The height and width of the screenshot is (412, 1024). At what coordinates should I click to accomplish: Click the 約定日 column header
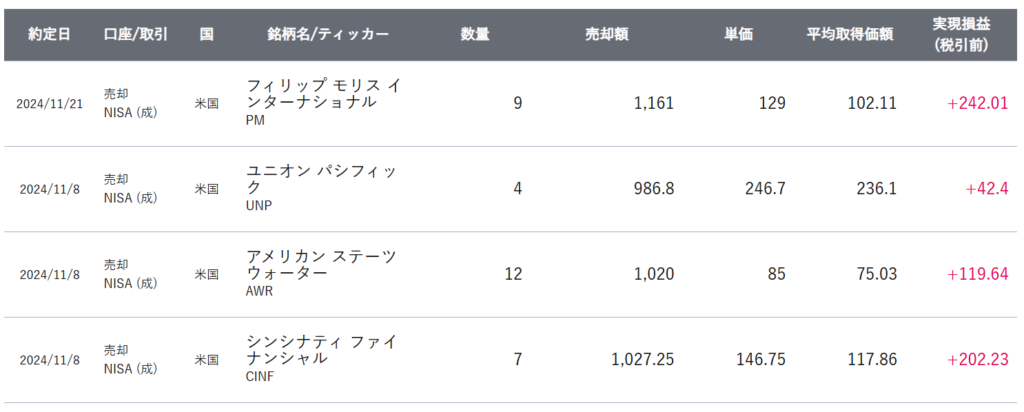tap(50, 34)
